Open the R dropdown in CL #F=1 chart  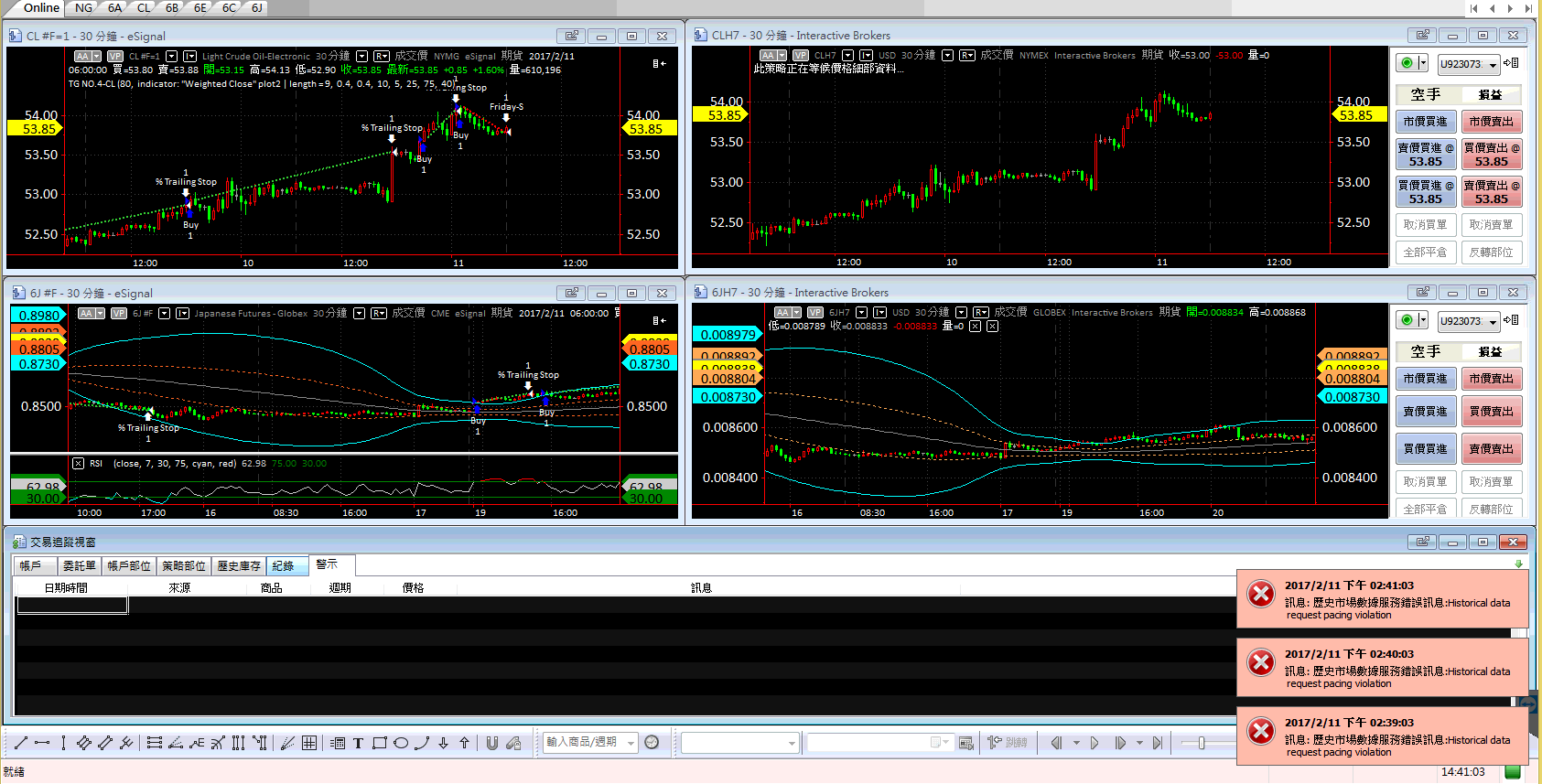[382, 56]
